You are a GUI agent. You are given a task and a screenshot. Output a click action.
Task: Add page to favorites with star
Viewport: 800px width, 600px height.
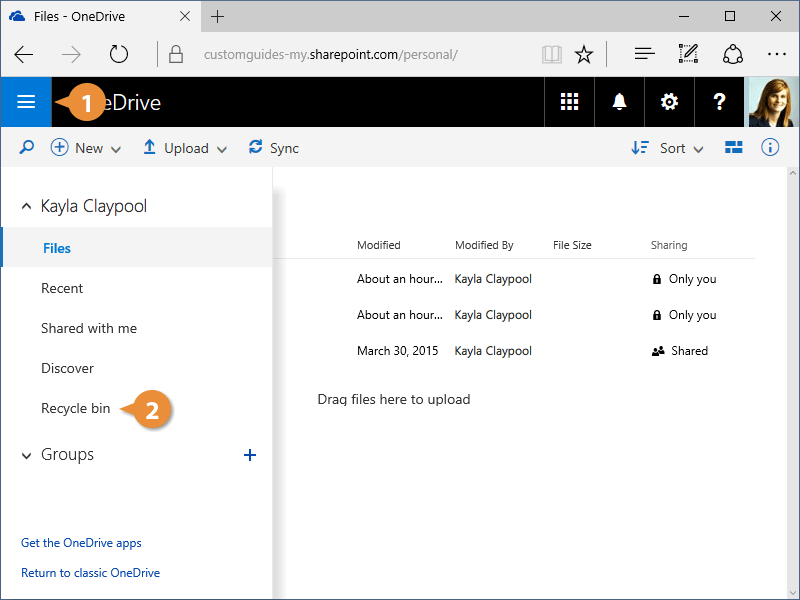click(584, 54)
